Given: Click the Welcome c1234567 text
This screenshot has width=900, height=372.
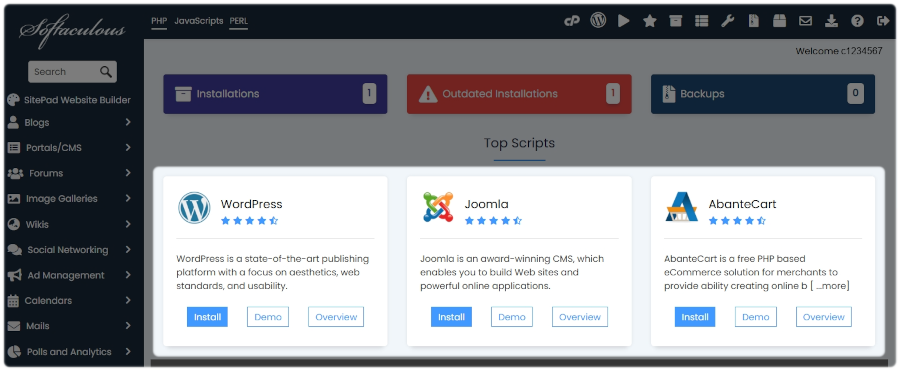Looking at the screenshot, I should tap(839, 51).
